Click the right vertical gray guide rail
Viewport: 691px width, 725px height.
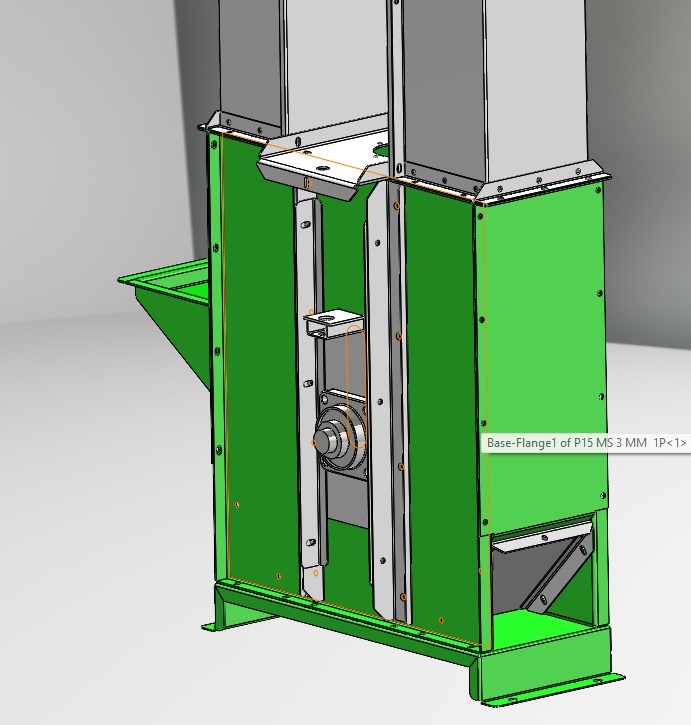click(383, 400)
